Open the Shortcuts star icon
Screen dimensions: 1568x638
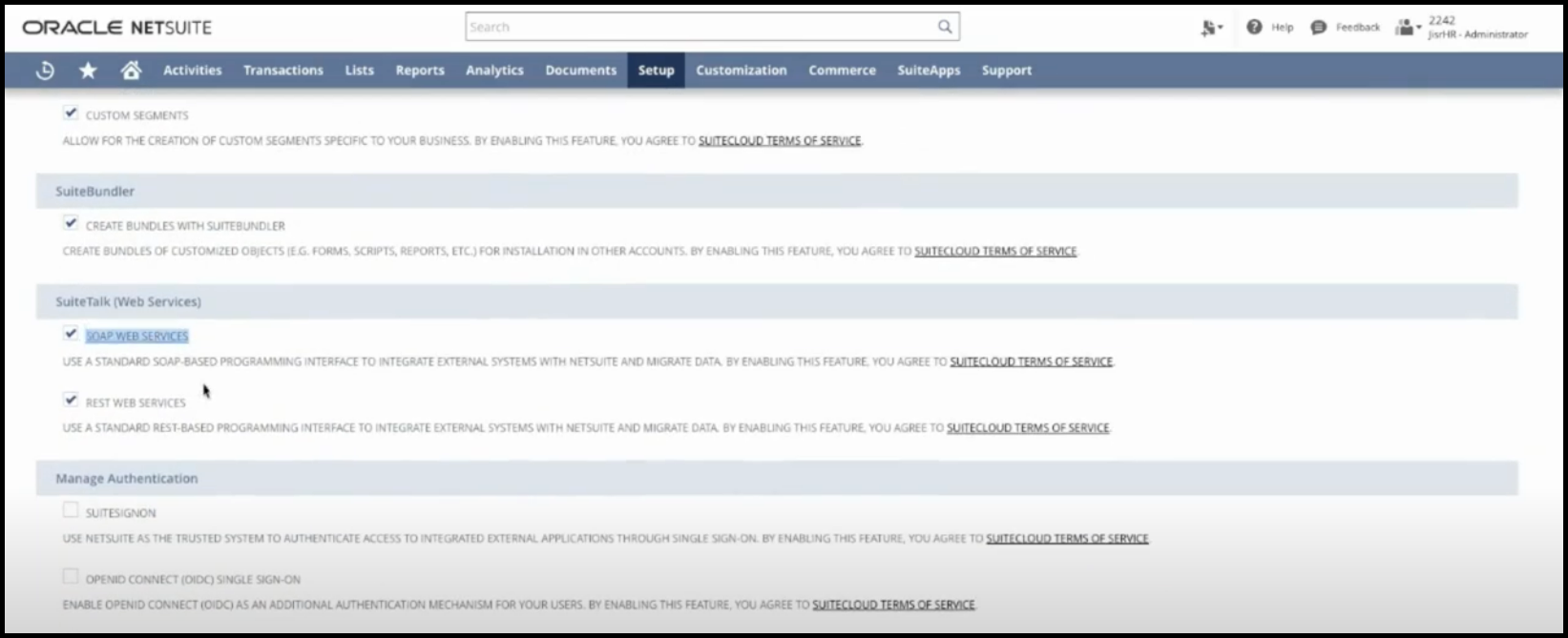pyautogui.click(x=88, y=71)
